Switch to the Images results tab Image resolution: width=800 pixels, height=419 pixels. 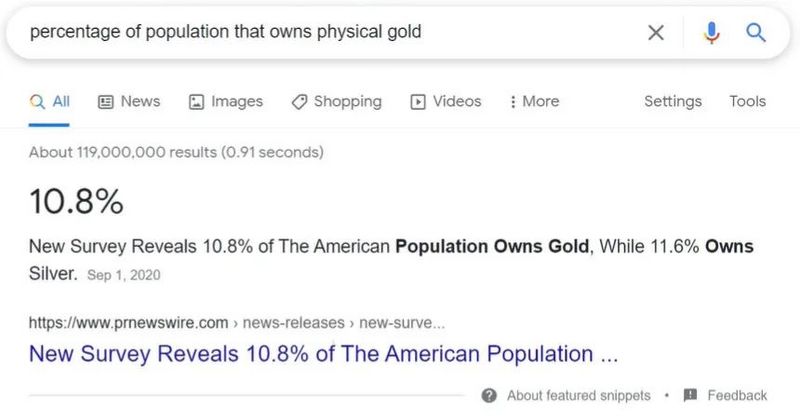[226, 101]
